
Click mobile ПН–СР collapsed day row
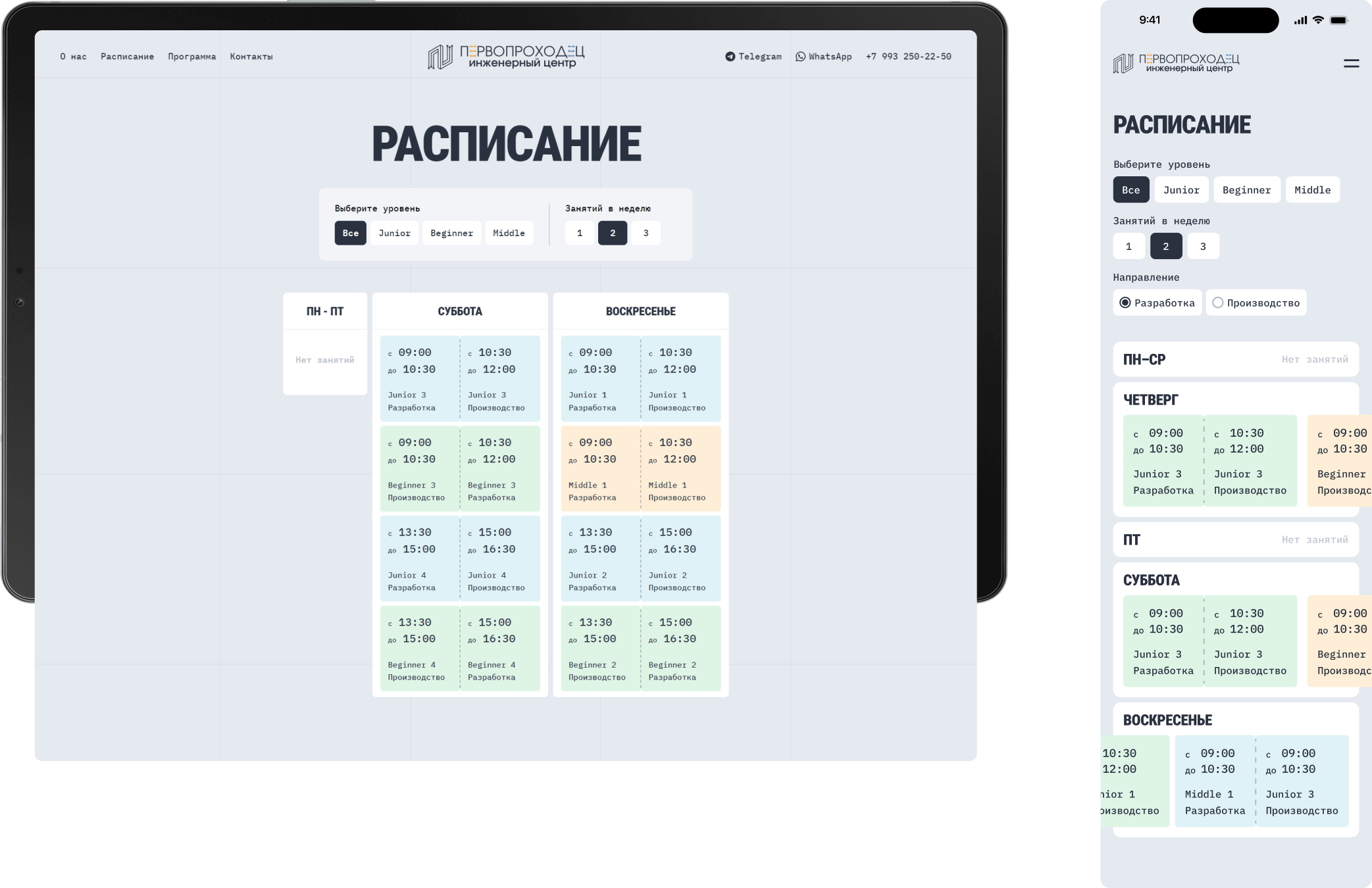[1235, 359]
